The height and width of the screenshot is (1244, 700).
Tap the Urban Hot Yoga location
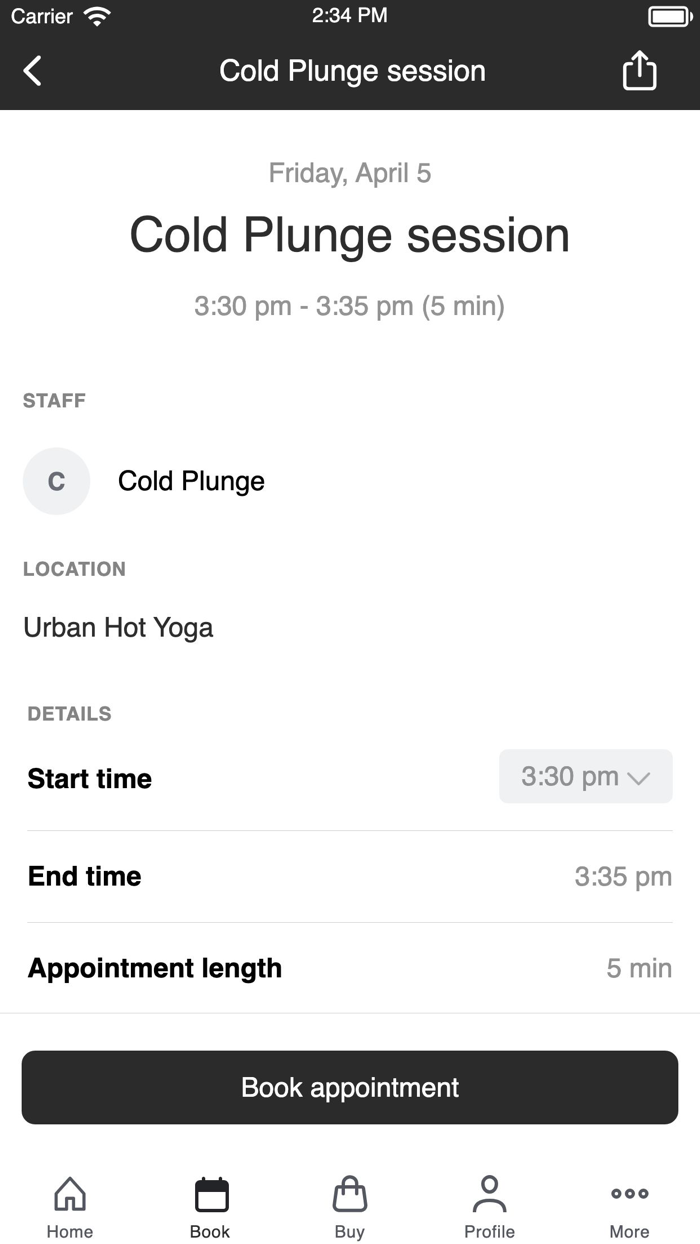(118, 627)
